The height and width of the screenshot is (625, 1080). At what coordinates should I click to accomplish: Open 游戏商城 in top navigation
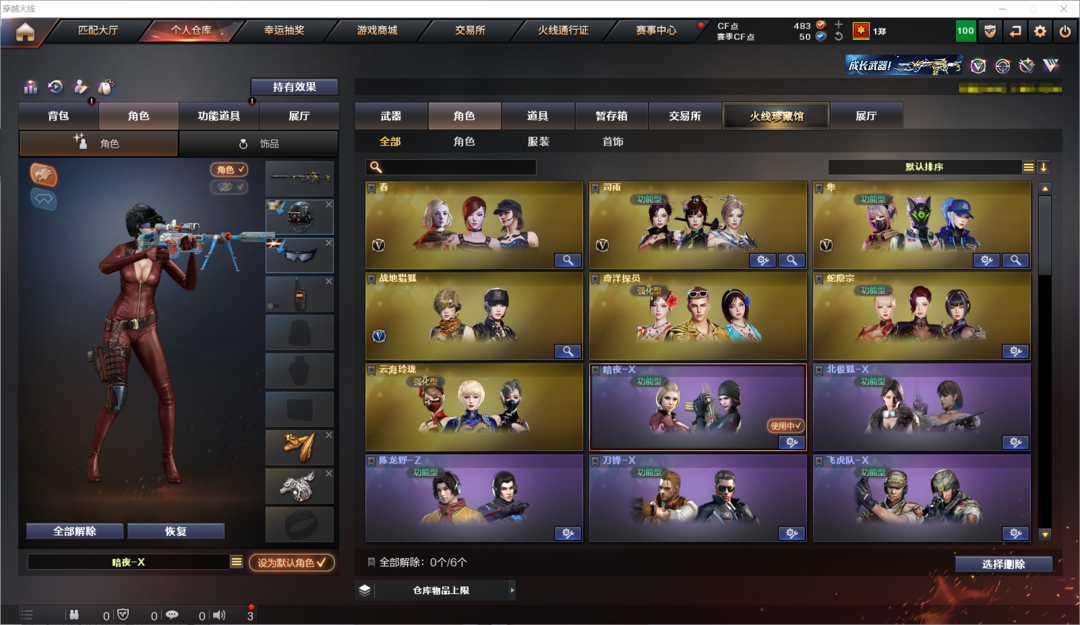377,30
